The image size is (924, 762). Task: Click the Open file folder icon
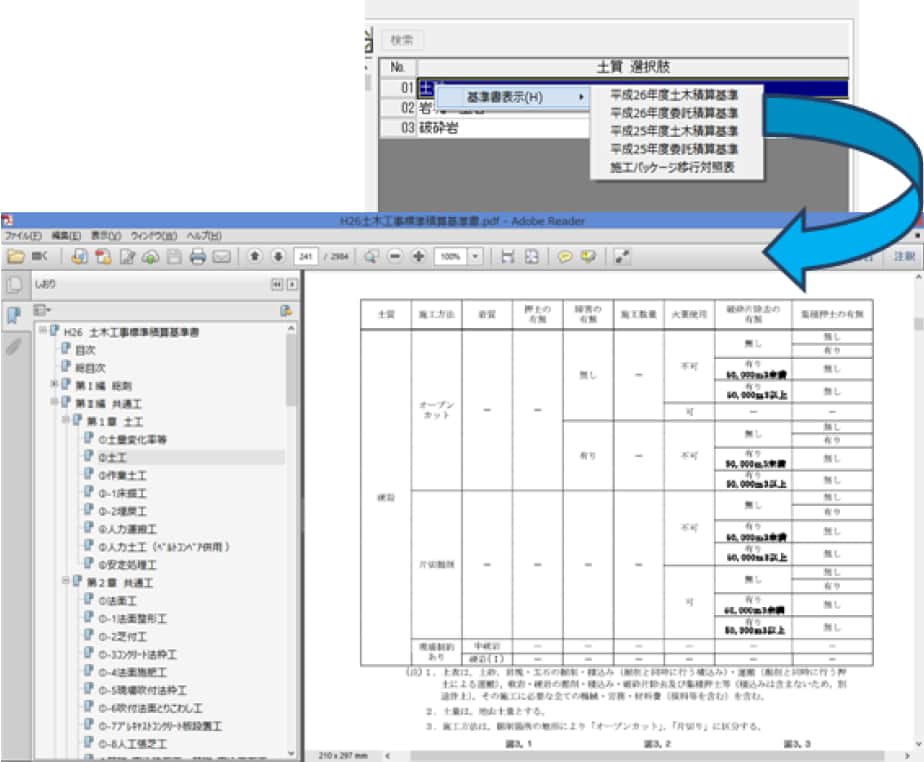(x=15, y=257)
